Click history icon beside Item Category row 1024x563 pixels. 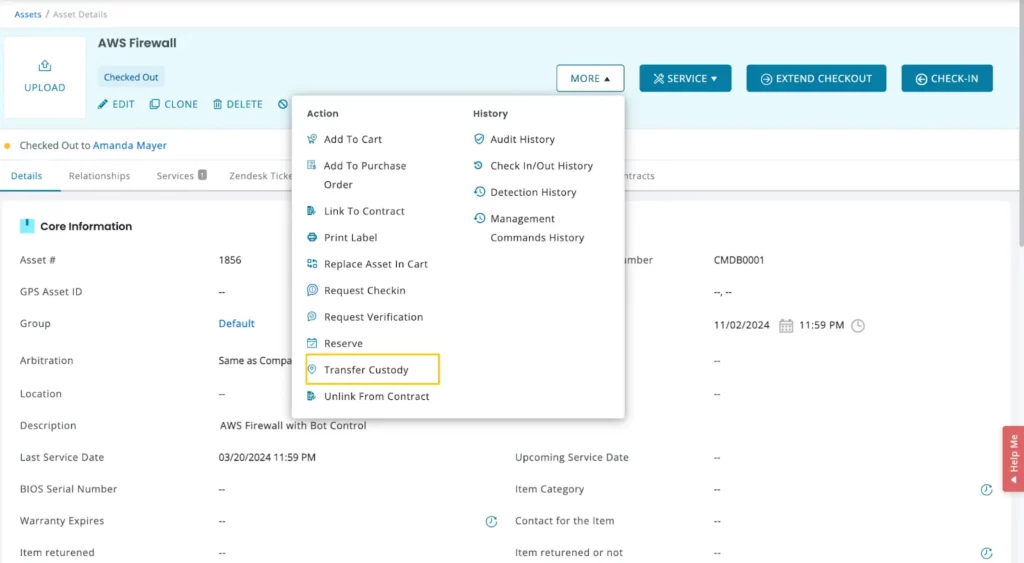[986, 490]
